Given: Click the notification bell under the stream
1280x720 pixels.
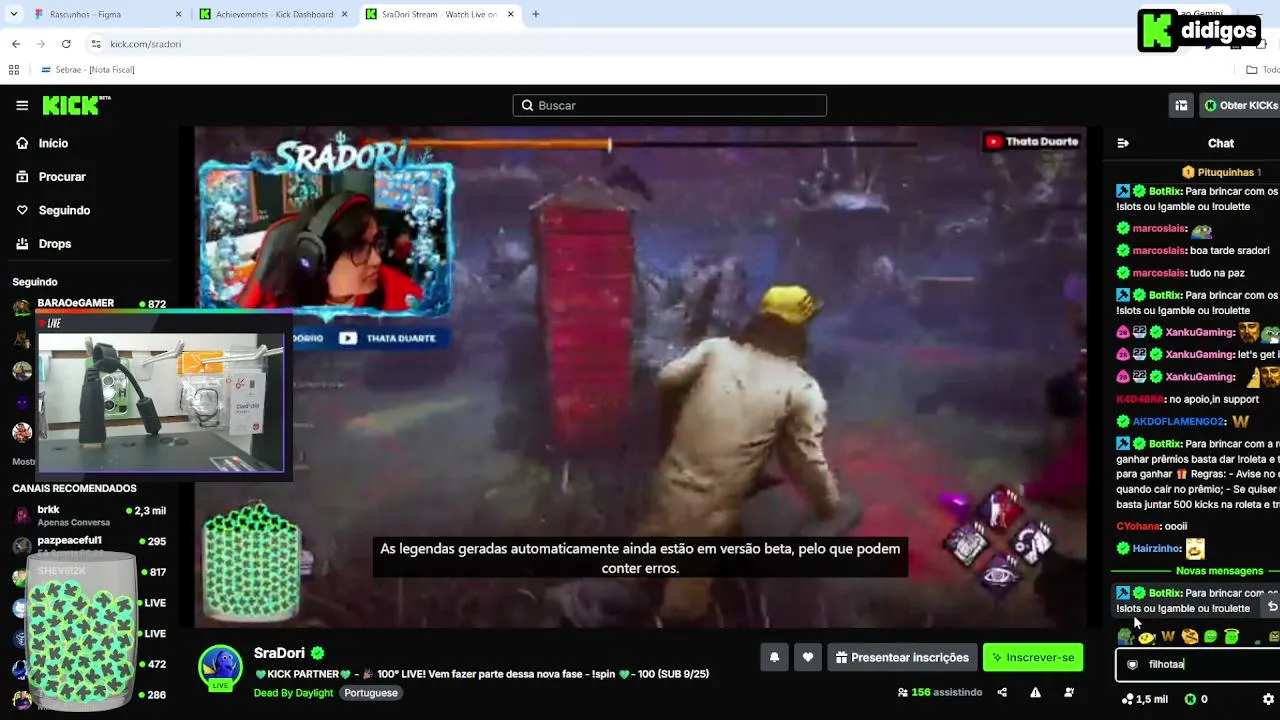Looking at the screenshot, I should click(x=774, y=657).
